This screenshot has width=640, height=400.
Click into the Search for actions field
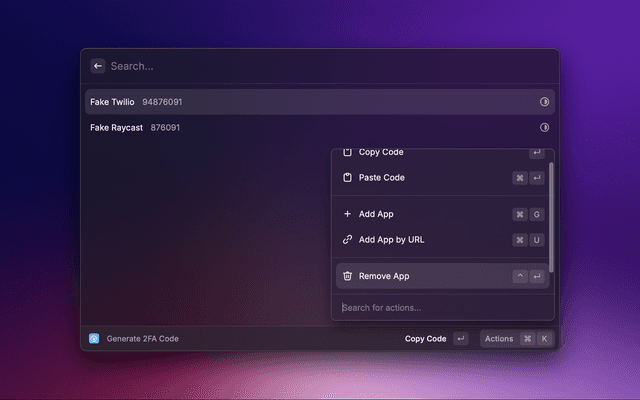(x=440, y=308)
